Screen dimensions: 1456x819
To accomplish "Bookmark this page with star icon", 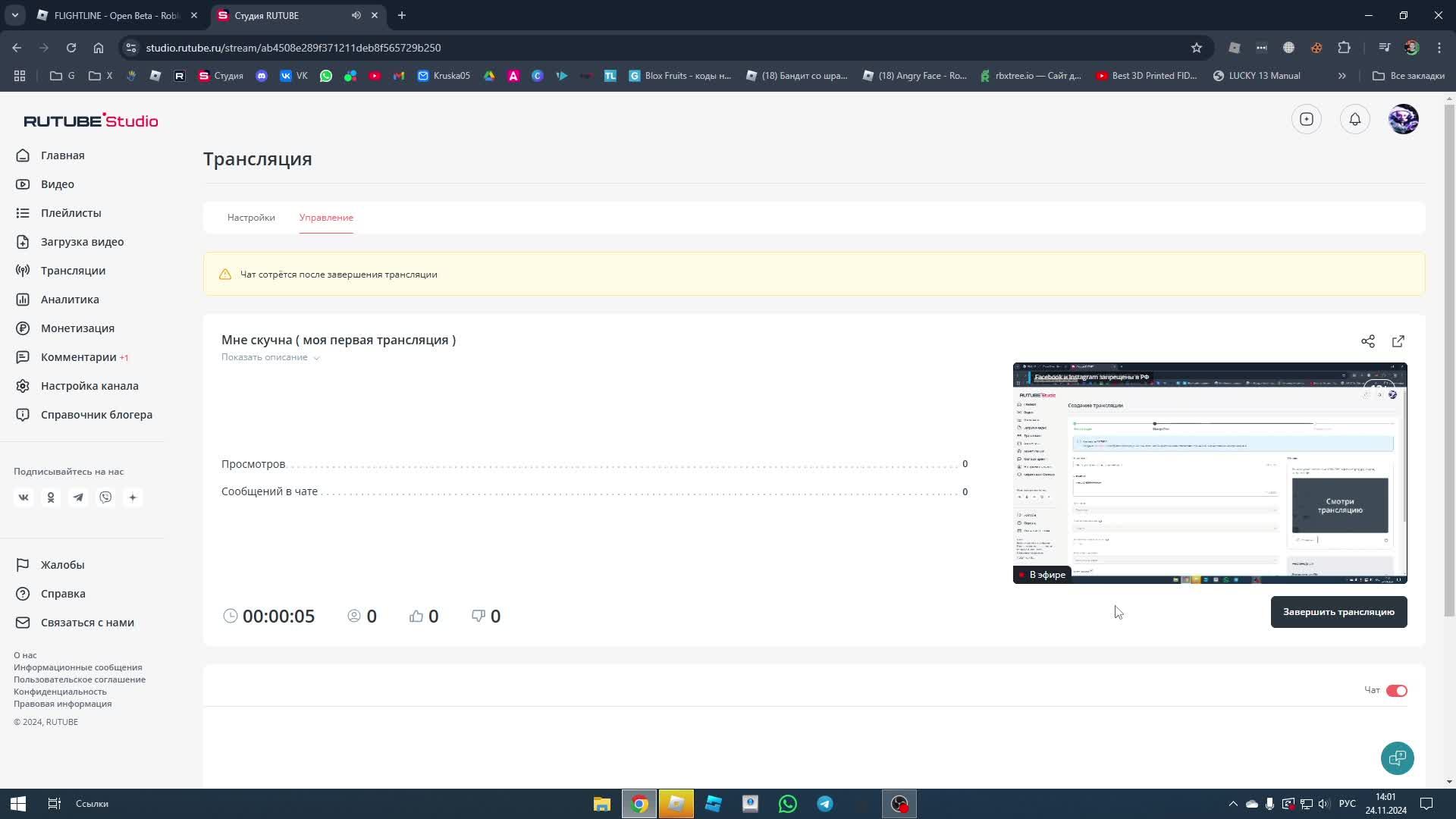I will 1197,48.
